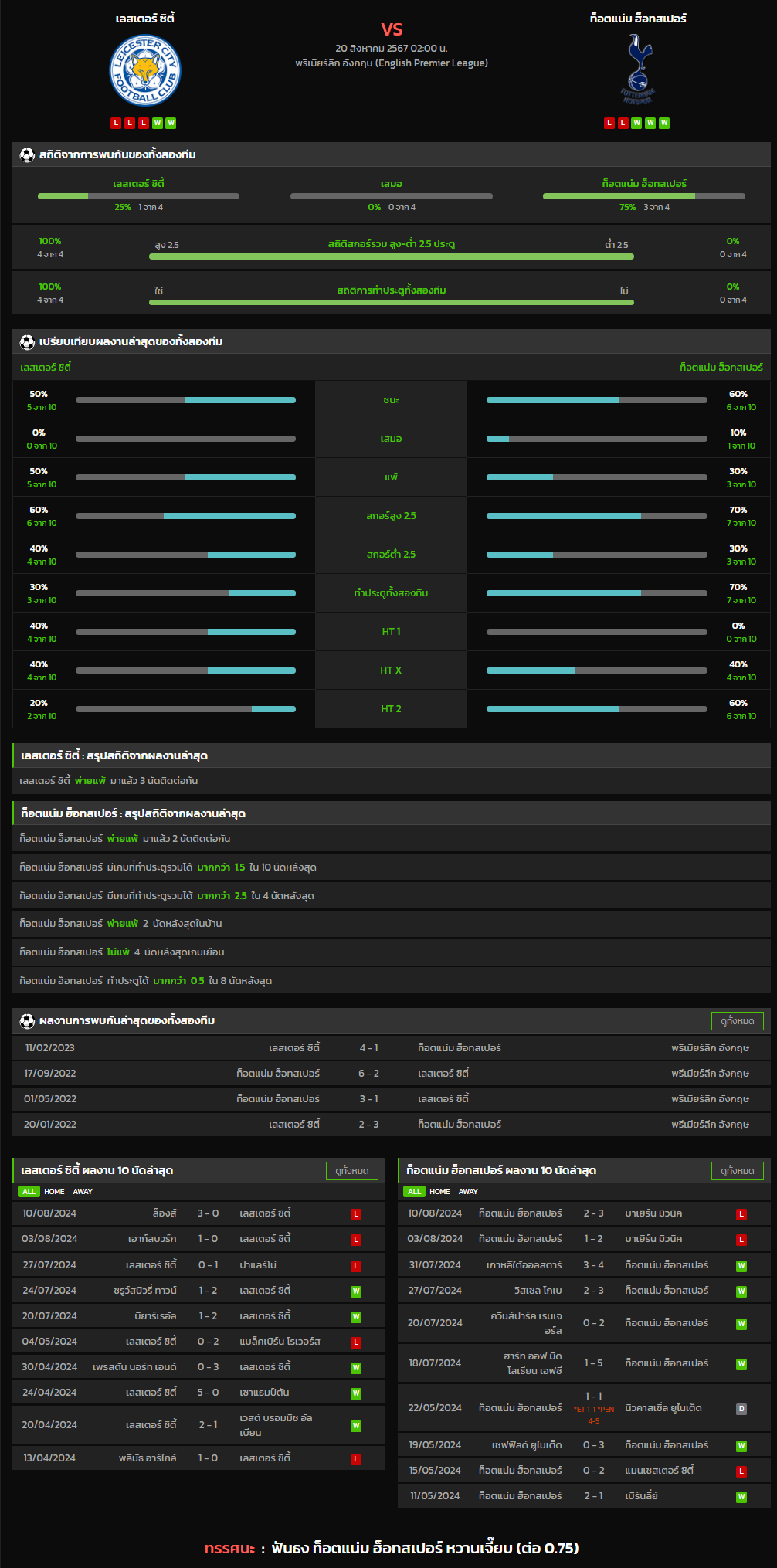The height and width of the screenshot is (1568, 777).
Task: Click the match date 20 สิงหาคม 2567 02:00 น.
Action: point(392,49)
